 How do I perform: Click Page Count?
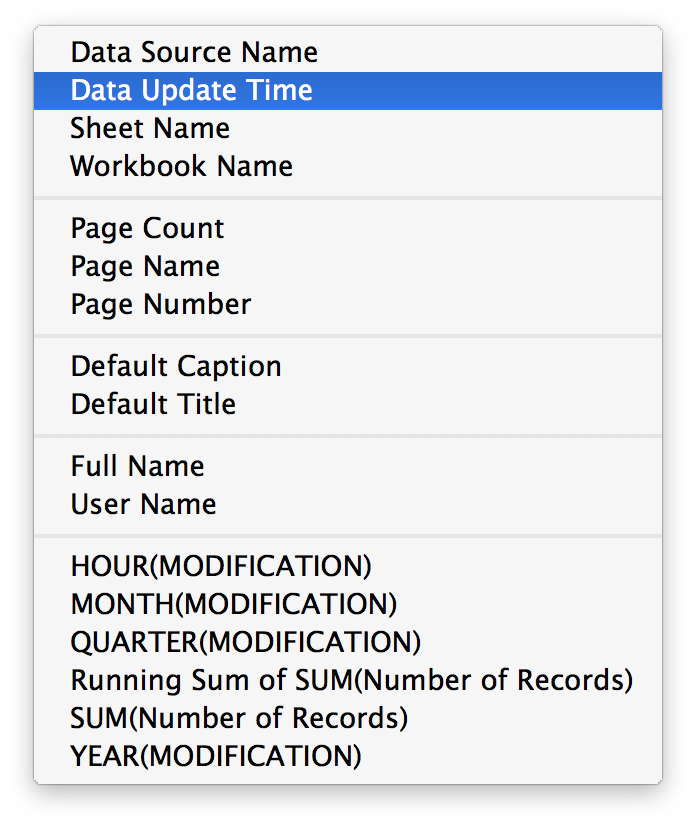[x=146, y=228]
